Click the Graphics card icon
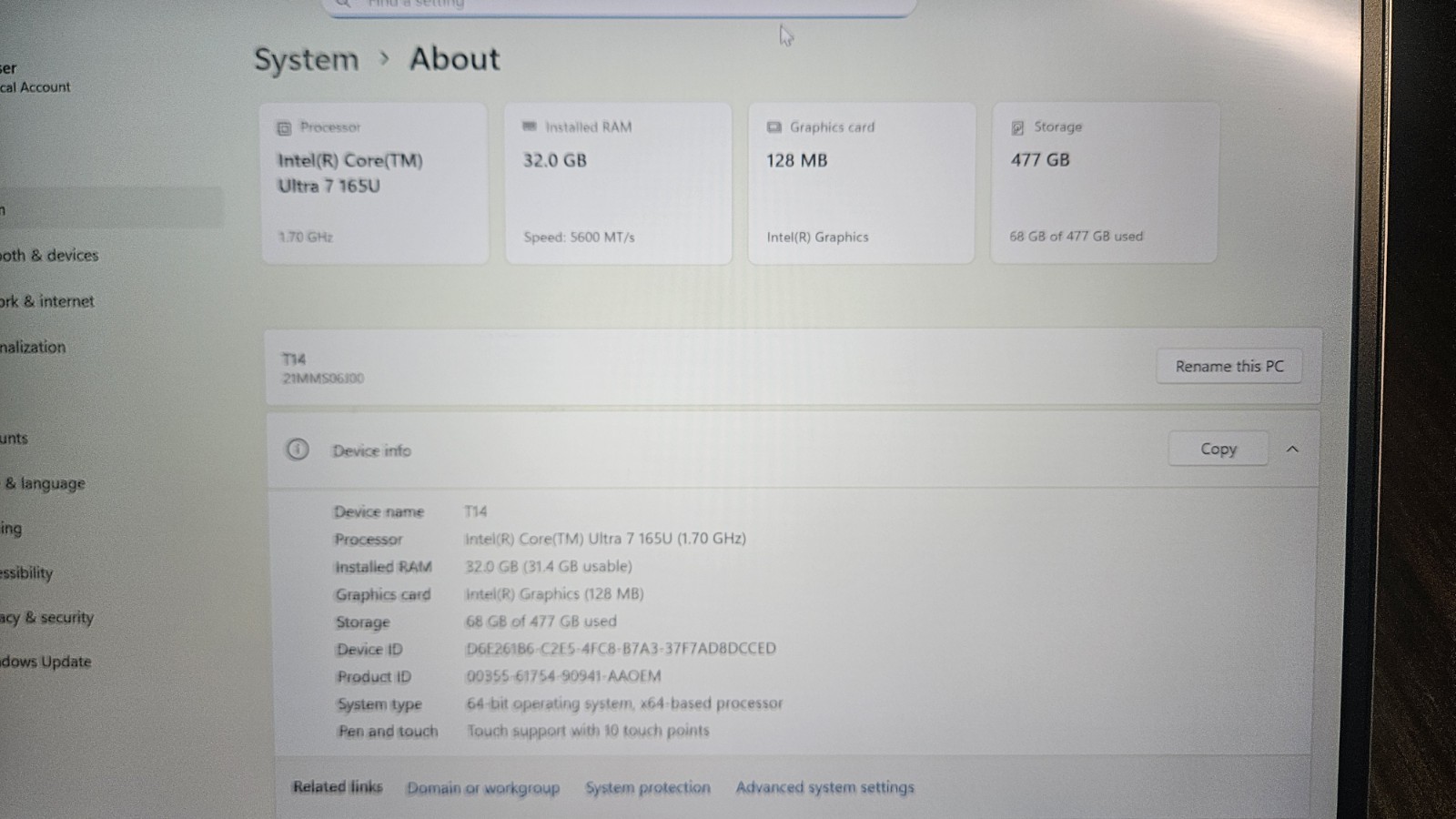This screenshot has height=819, width=1456. [773, 127]
